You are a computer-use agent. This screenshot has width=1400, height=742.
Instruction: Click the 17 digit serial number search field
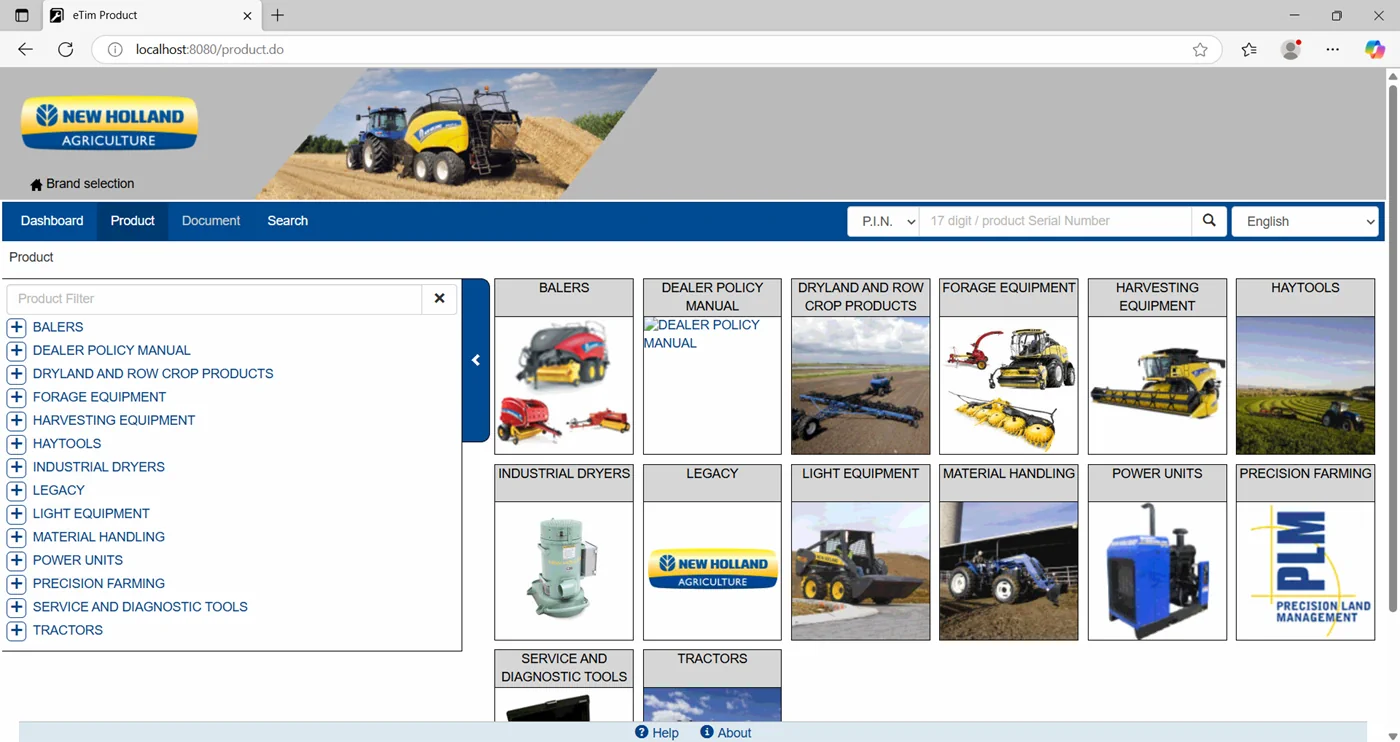[x=1055, y=221]
